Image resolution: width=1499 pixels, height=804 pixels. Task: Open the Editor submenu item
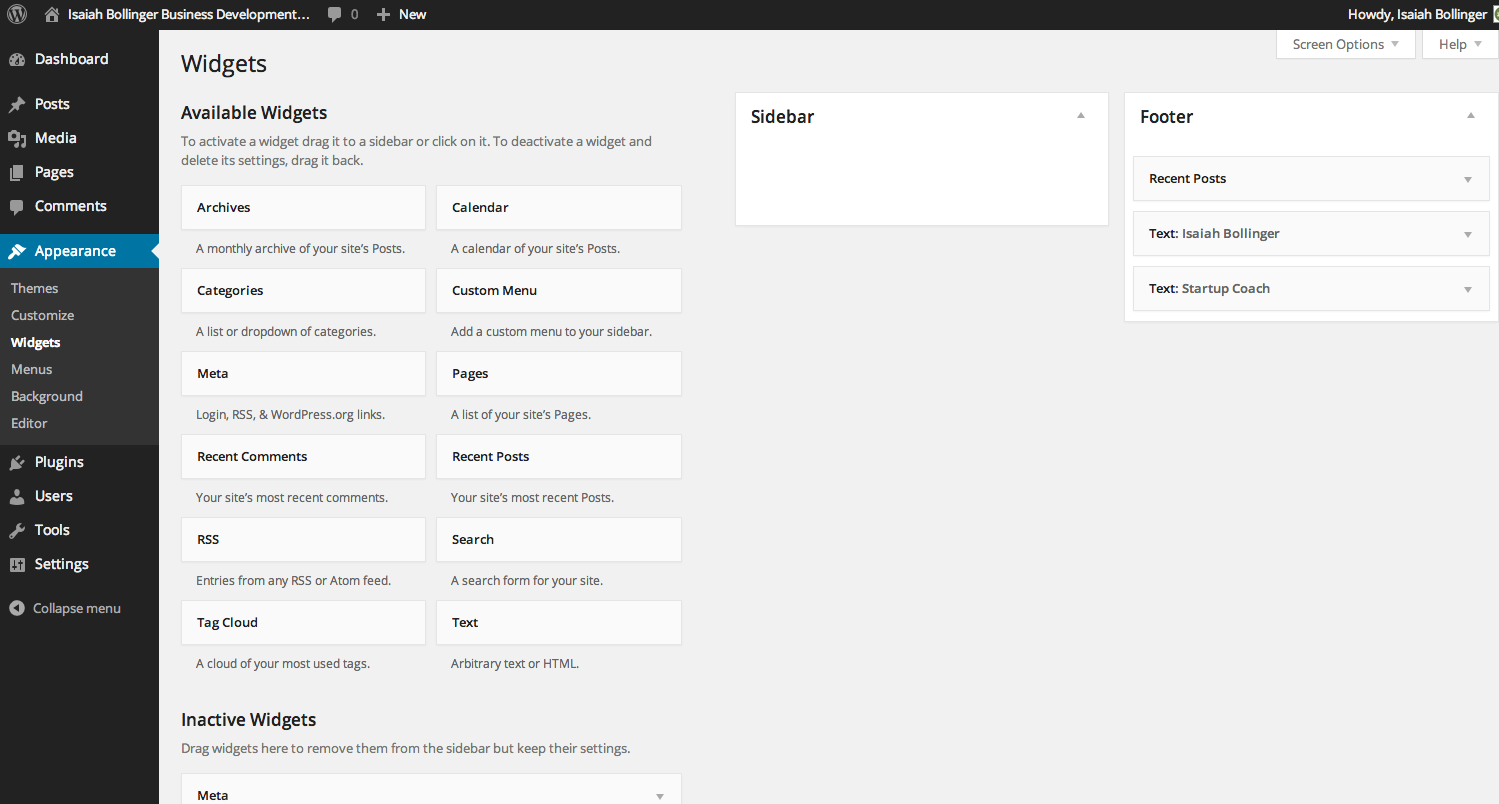29,423
